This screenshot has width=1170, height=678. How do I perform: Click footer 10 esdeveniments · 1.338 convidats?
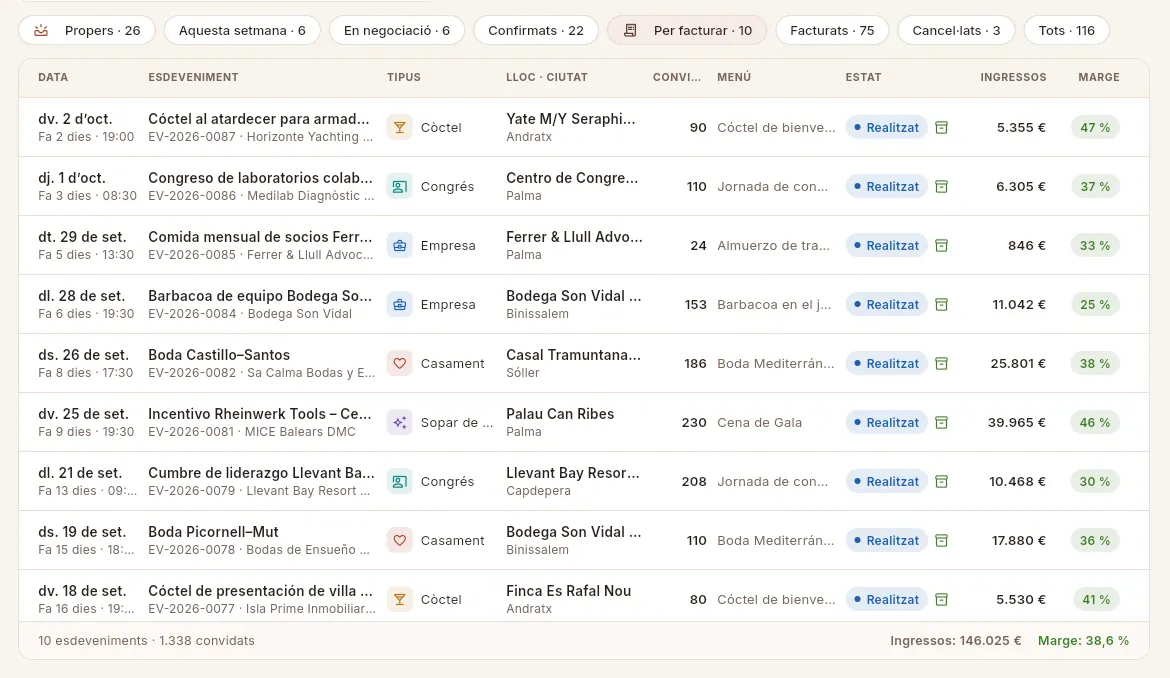146,641
